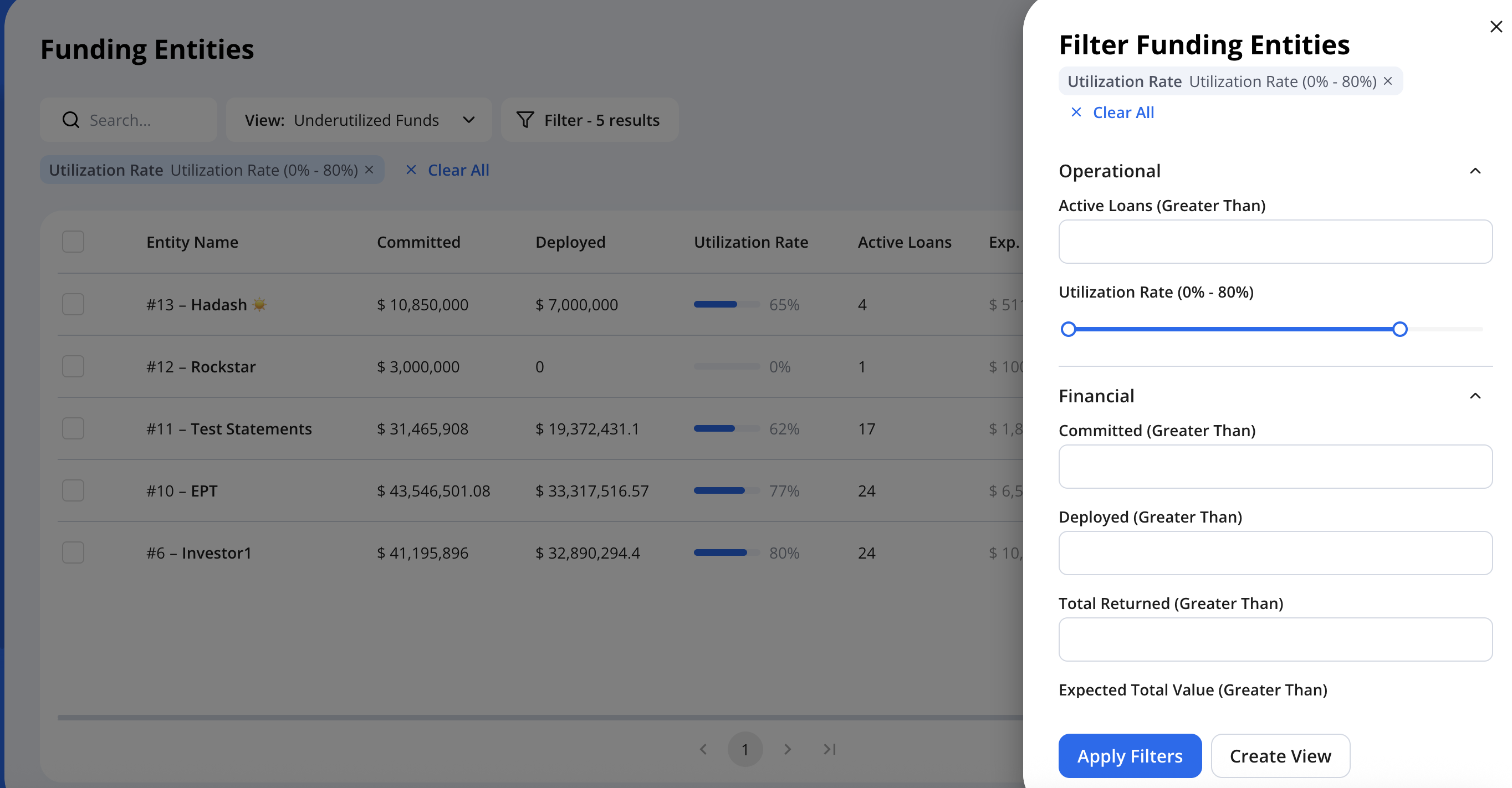The width and height of the screenshot is (1512, 788).
Task: Click the table's horizontal scrollbar
Action: 540,717
